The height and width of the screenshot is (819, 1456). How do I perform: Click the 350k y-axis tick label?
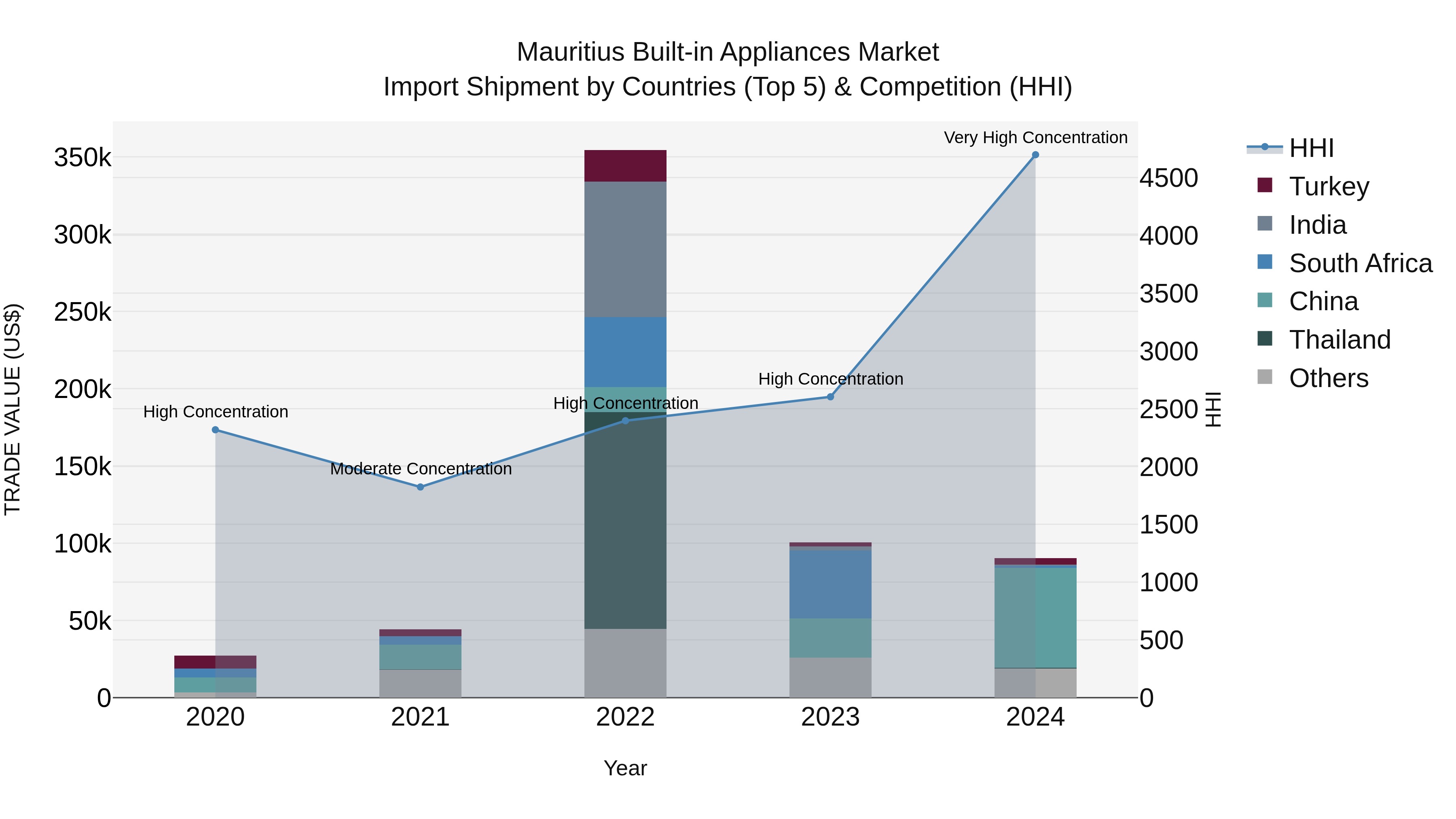pyautogui.click(x=83, y=158)
